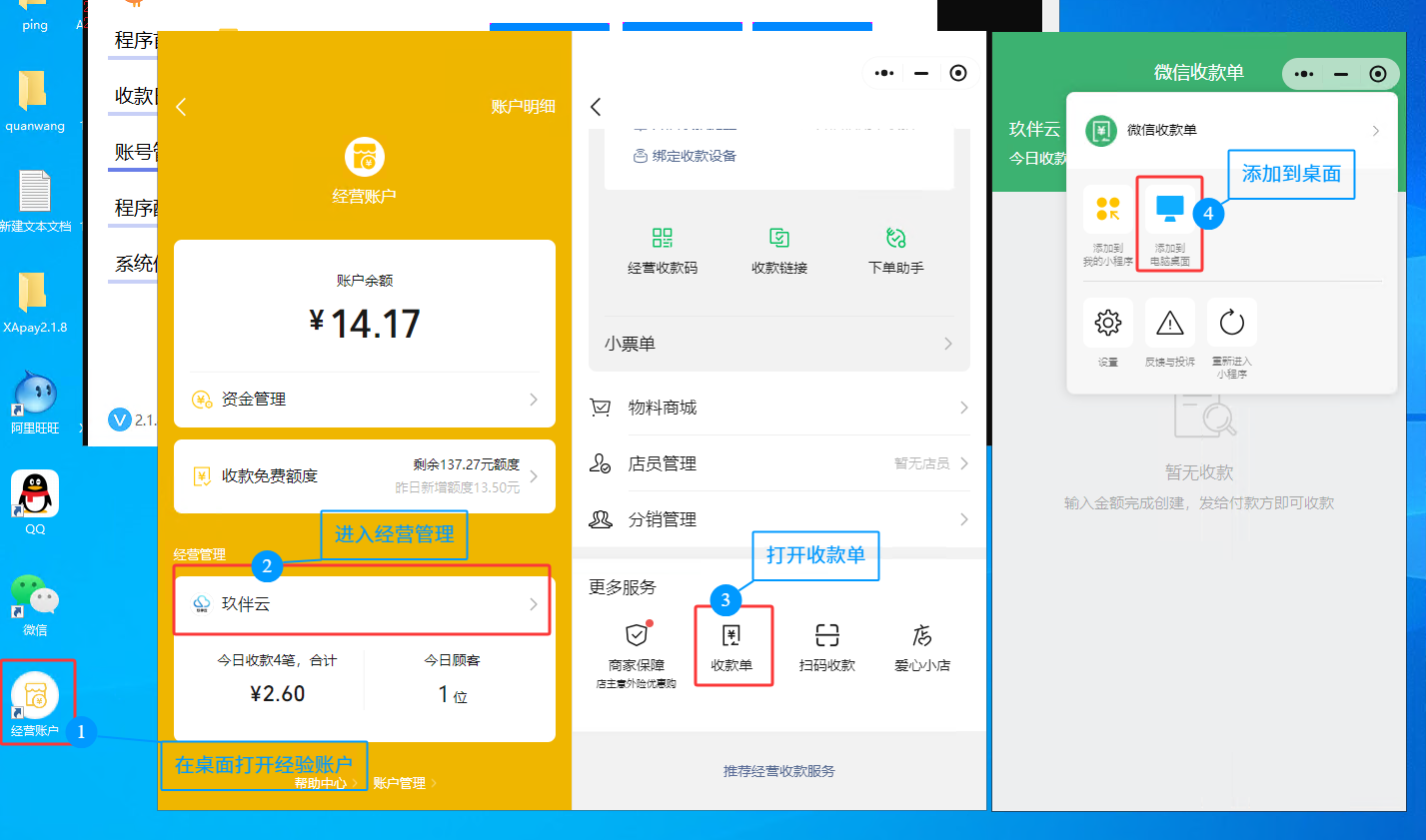
Task: Open the 分销管理 menu item
Action: (x=778, y=519)
